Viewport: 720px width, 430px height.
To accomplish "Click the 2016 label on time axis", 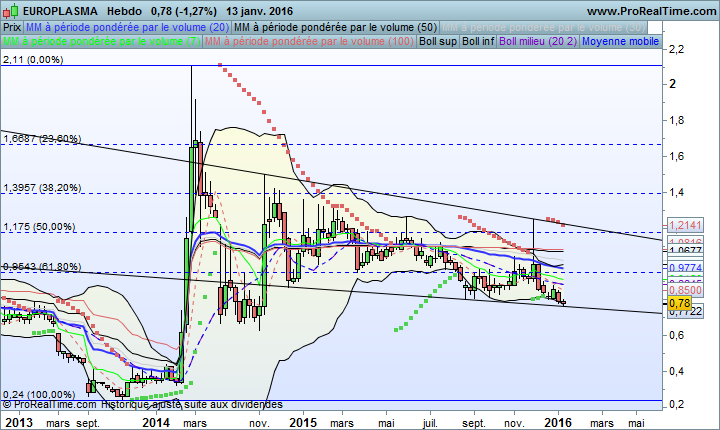I will pos(558,422).
